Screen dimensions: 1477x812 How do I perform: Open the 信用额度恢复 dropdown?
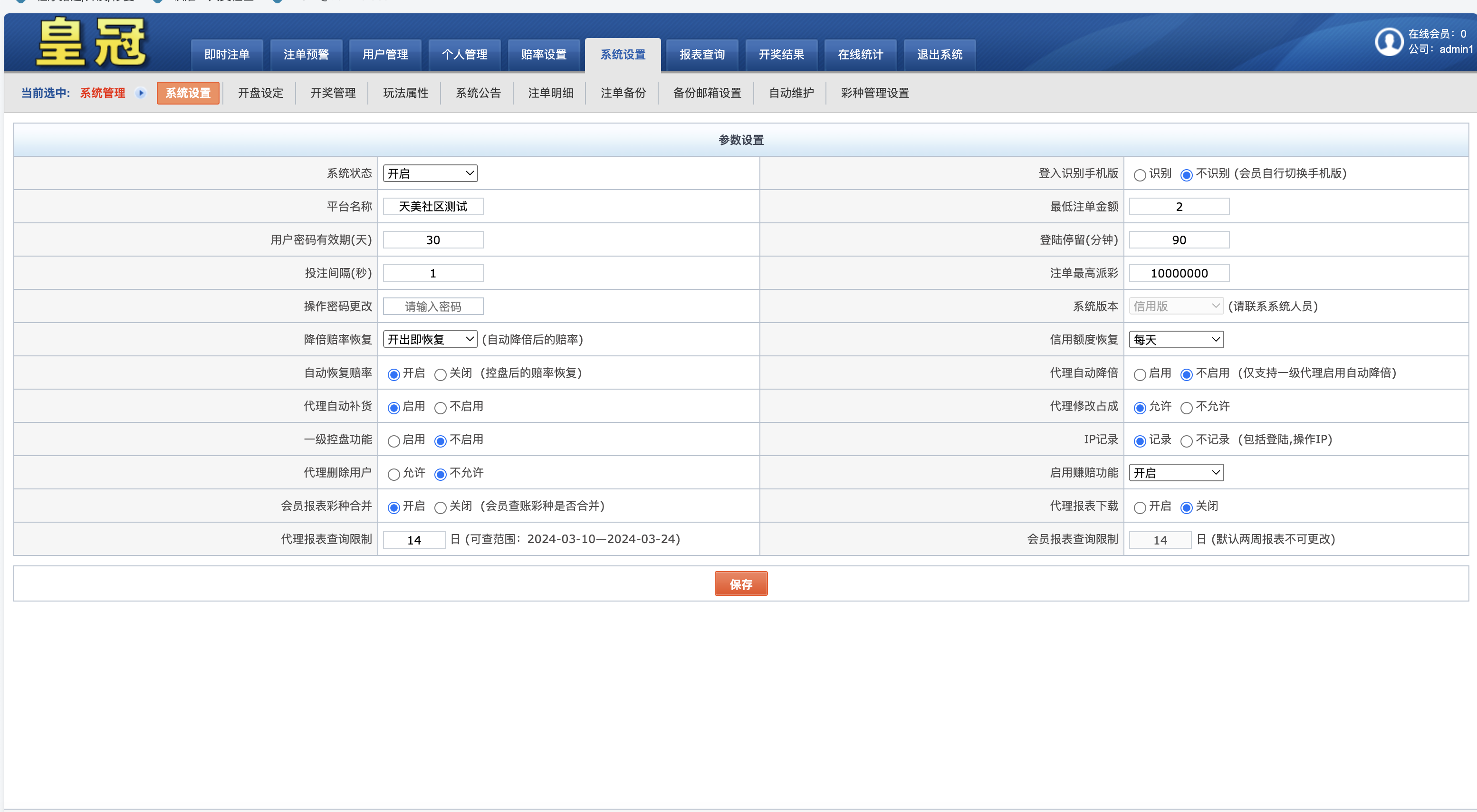click(1176, 339)
